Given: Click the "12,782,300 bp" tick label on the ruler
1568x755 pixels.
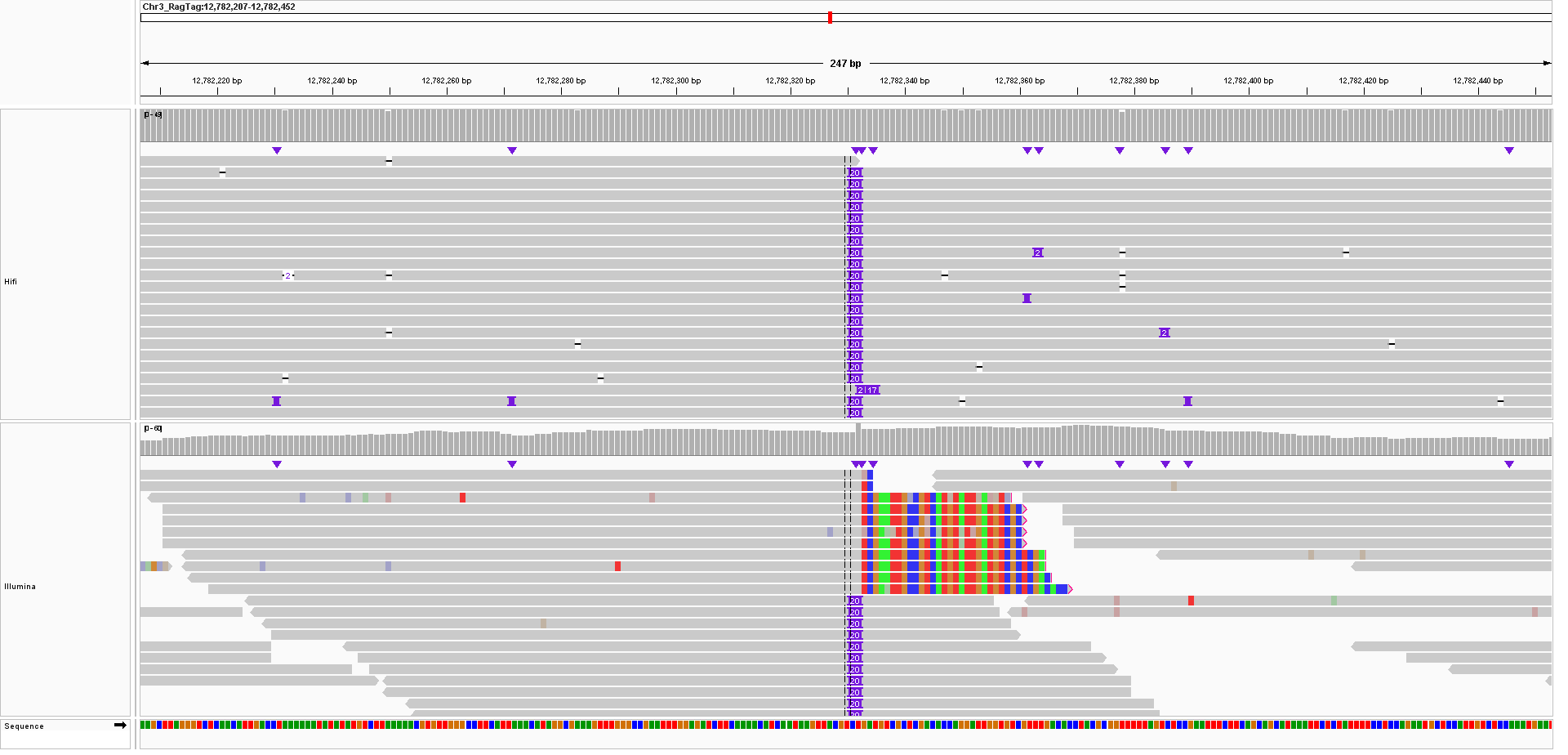Looking at the screenshot, I should click(x=675, y=80).
